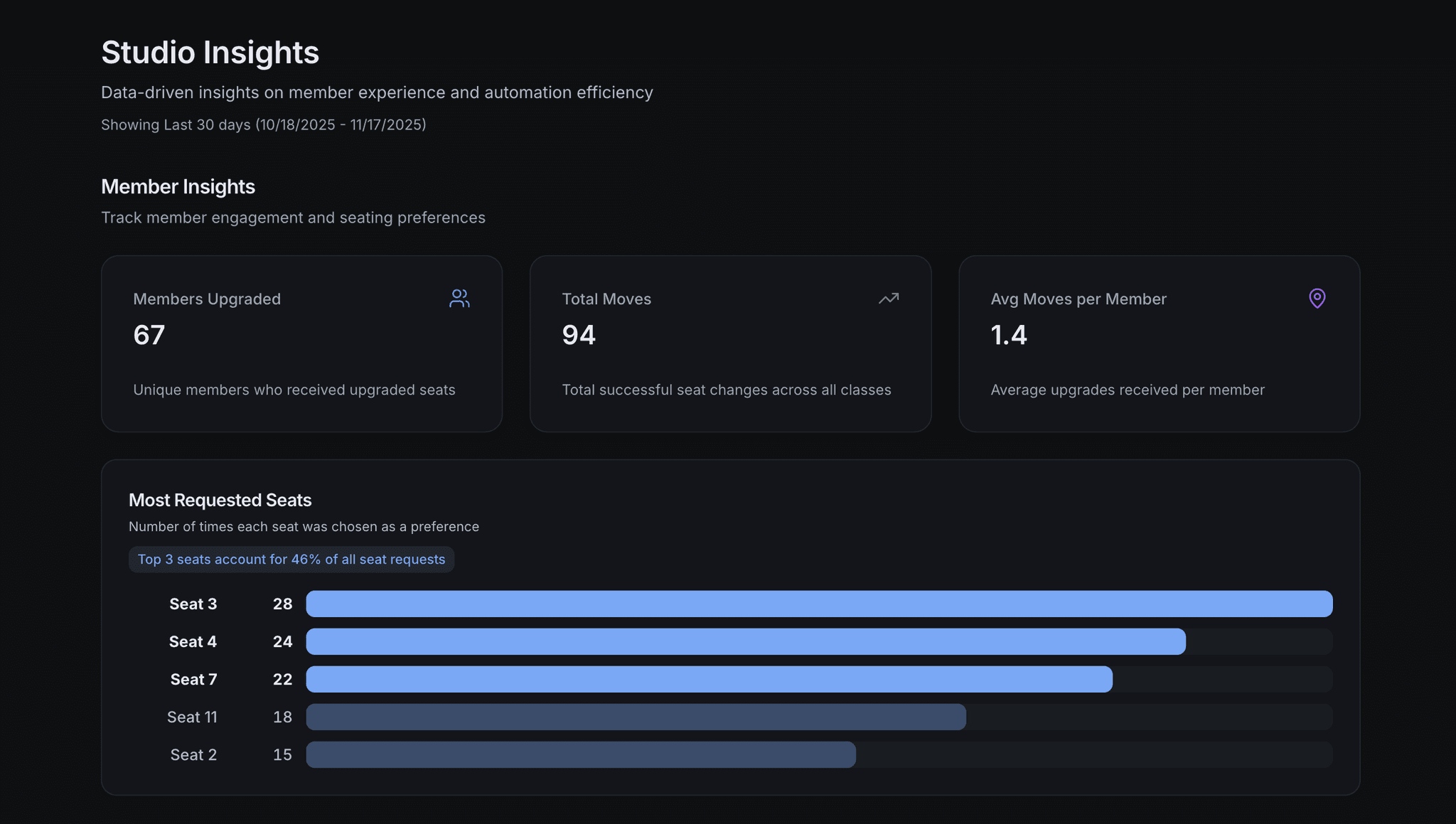Click the map pin icon on Avg Moves
Image resolution: width=1456 pixels, height=824 pixels.
click(1317, 299)
